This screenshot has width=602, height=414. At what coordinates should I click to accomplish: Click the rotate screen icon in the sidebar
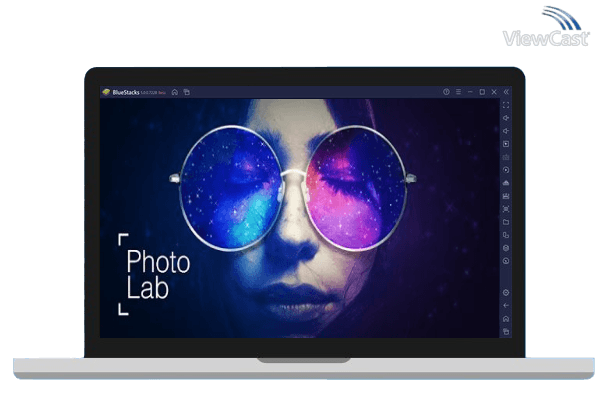point(506,235)
